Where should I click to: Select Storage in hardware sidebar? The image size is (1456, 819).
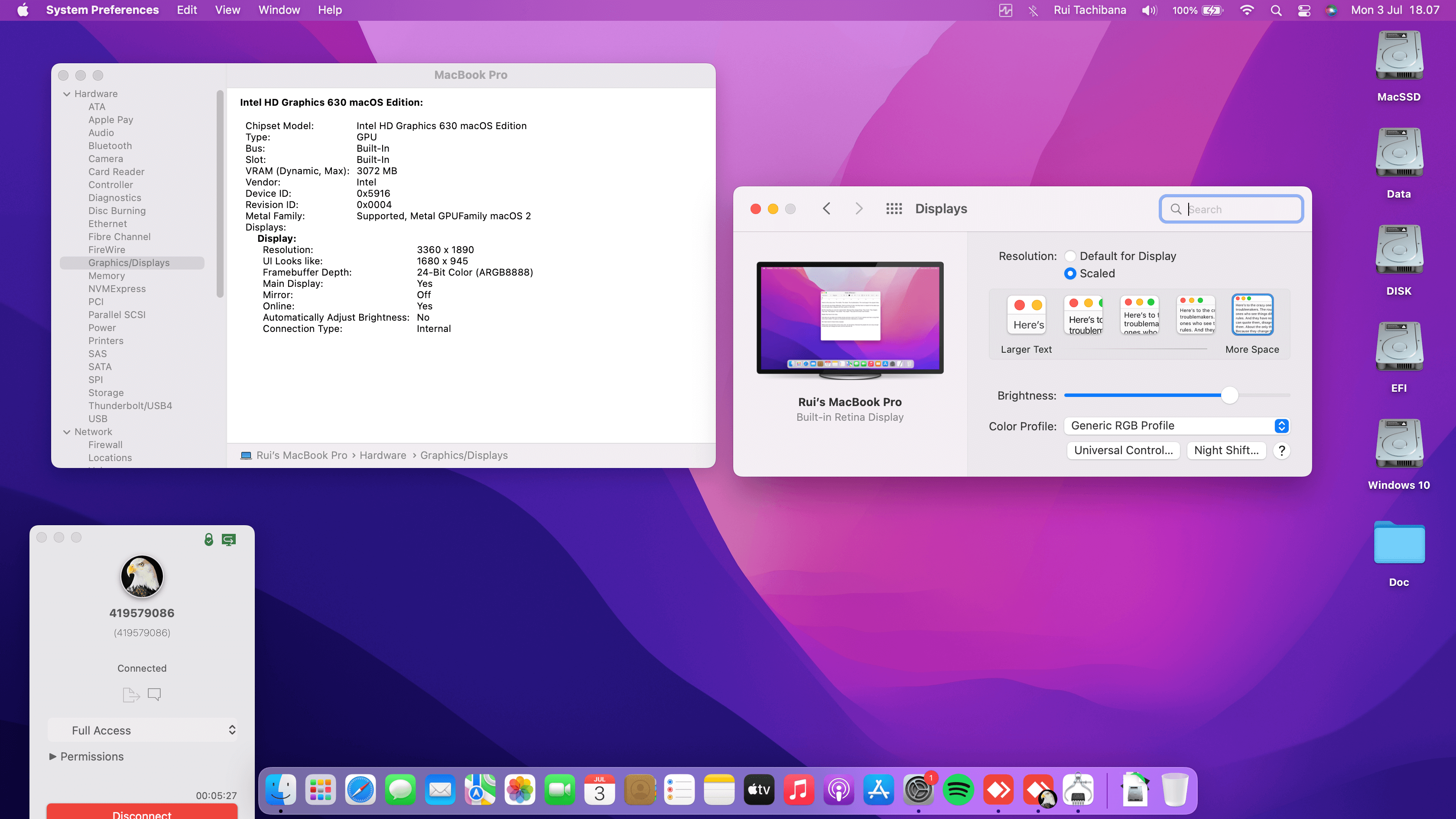point(106,393)
